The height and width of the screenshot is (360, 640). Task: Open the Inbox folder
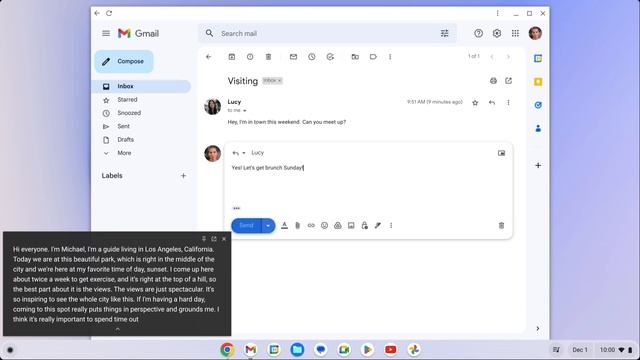point(141,87)
